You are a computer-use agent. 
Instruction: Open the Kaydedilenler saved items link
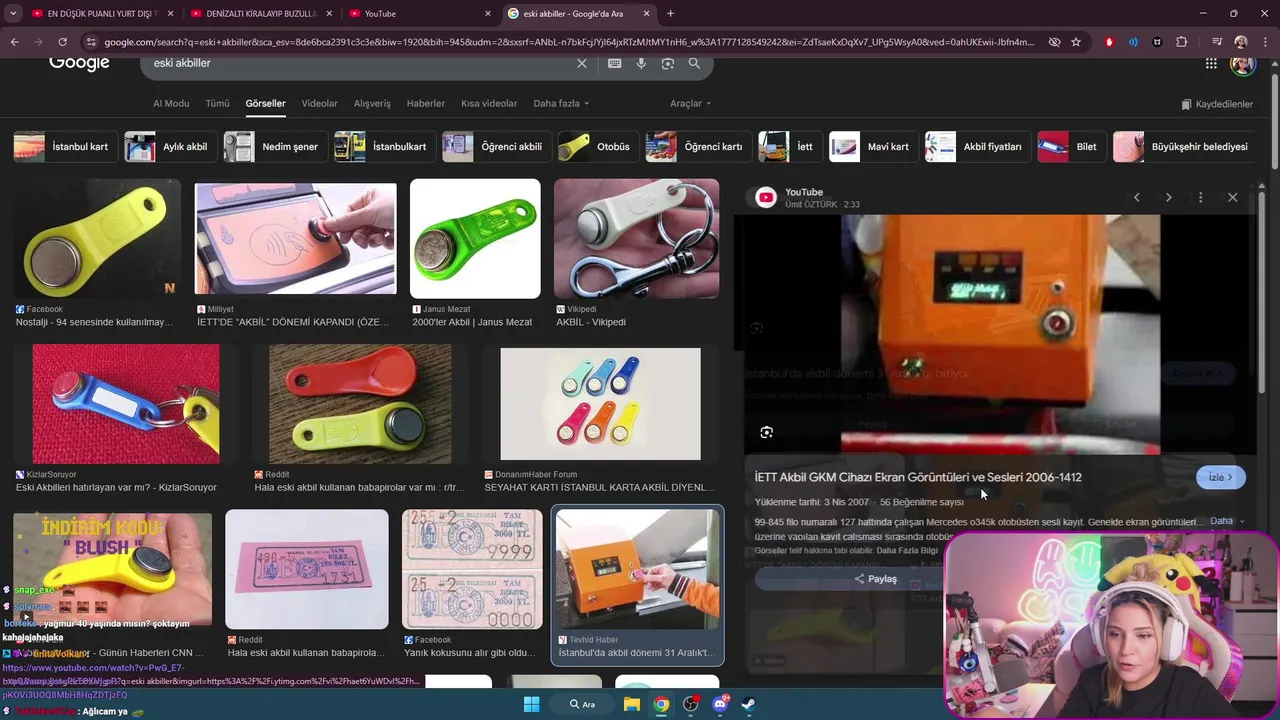(x=1217, y=104)
